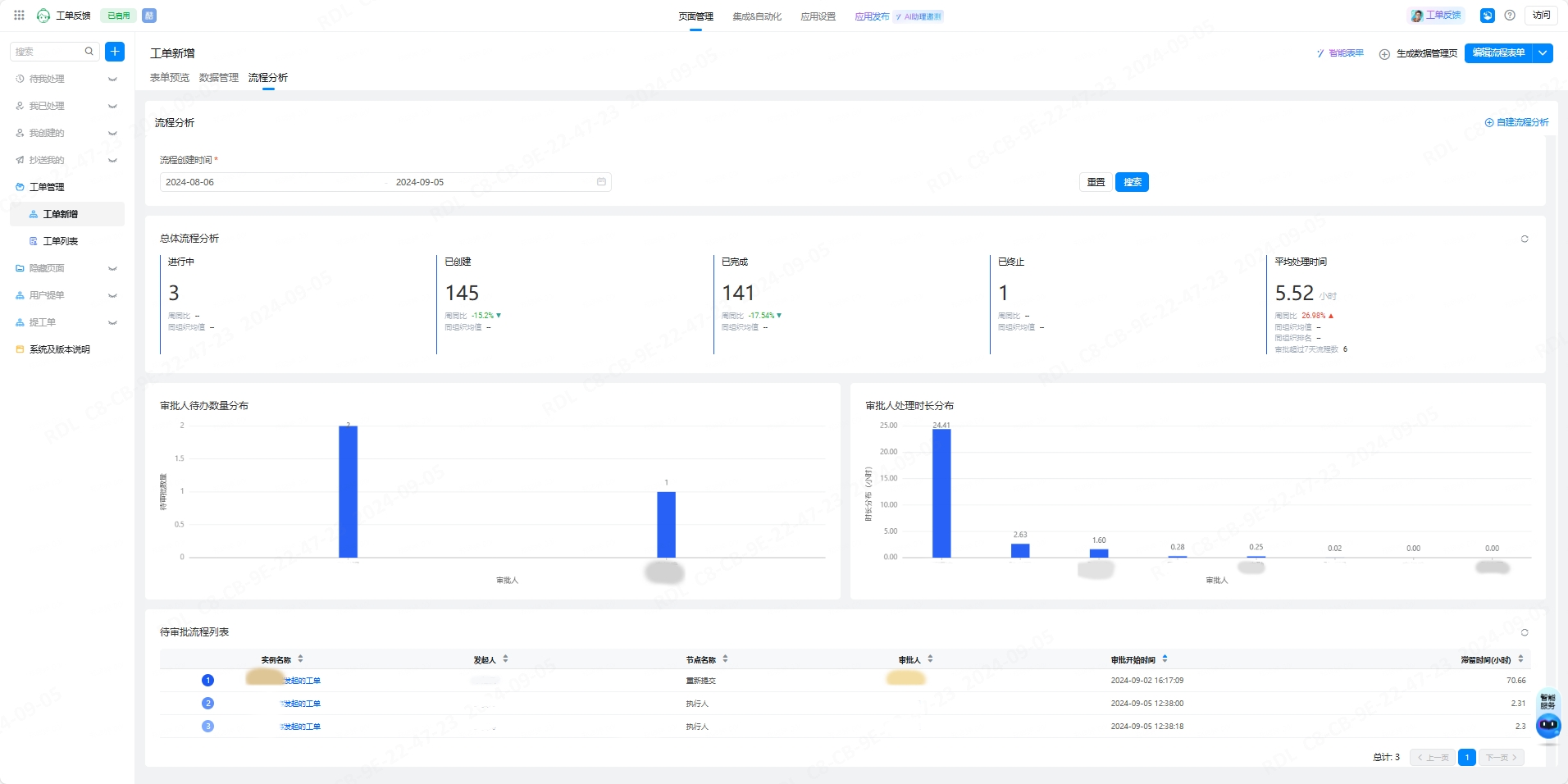
Task: Click the tallest 24.41 bar in chart
Action: [x=941, y=494]
